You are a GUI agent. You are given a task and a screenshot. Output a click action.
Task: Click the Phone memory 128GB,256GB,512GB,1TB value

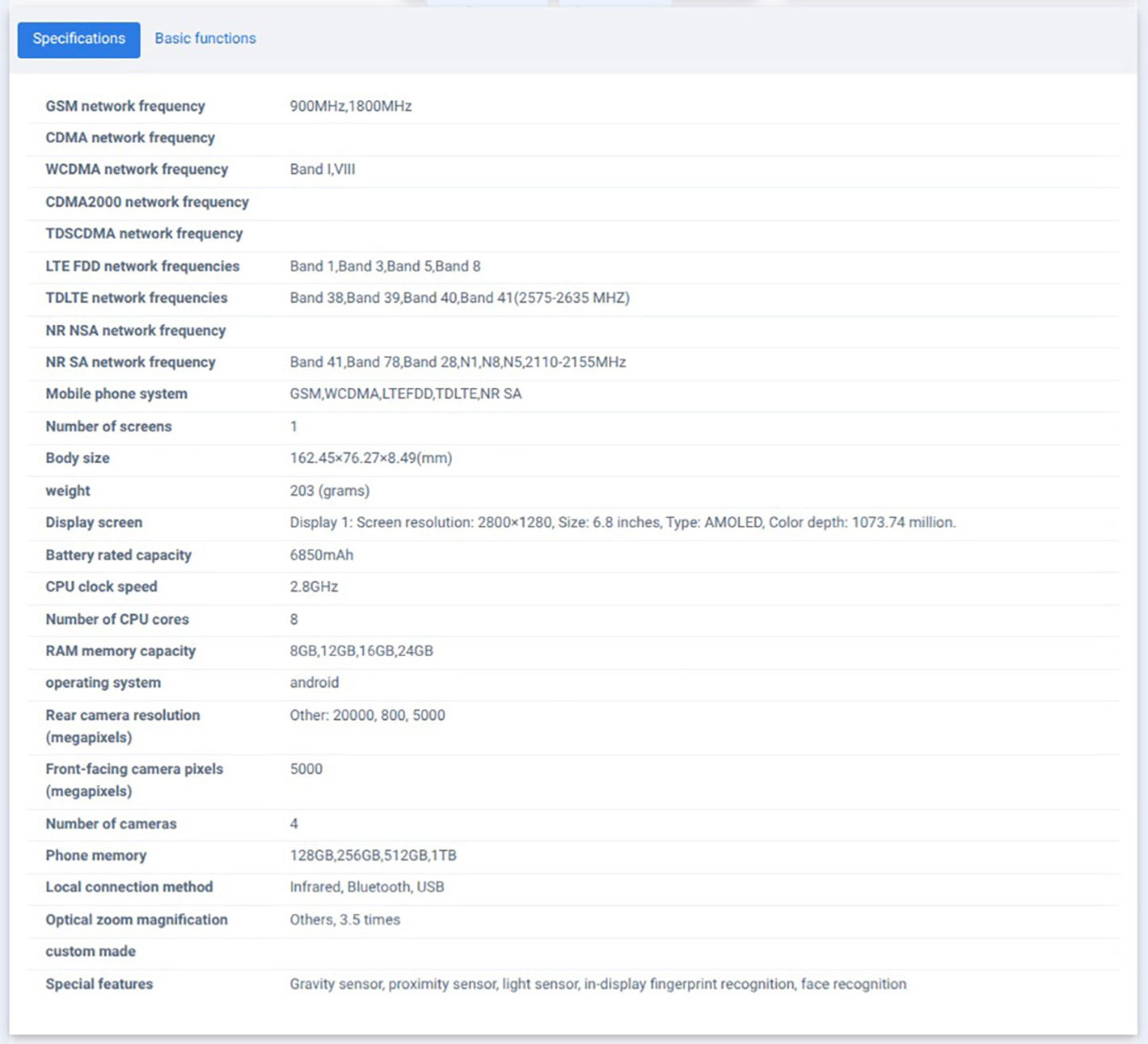(x=373, y=855)
